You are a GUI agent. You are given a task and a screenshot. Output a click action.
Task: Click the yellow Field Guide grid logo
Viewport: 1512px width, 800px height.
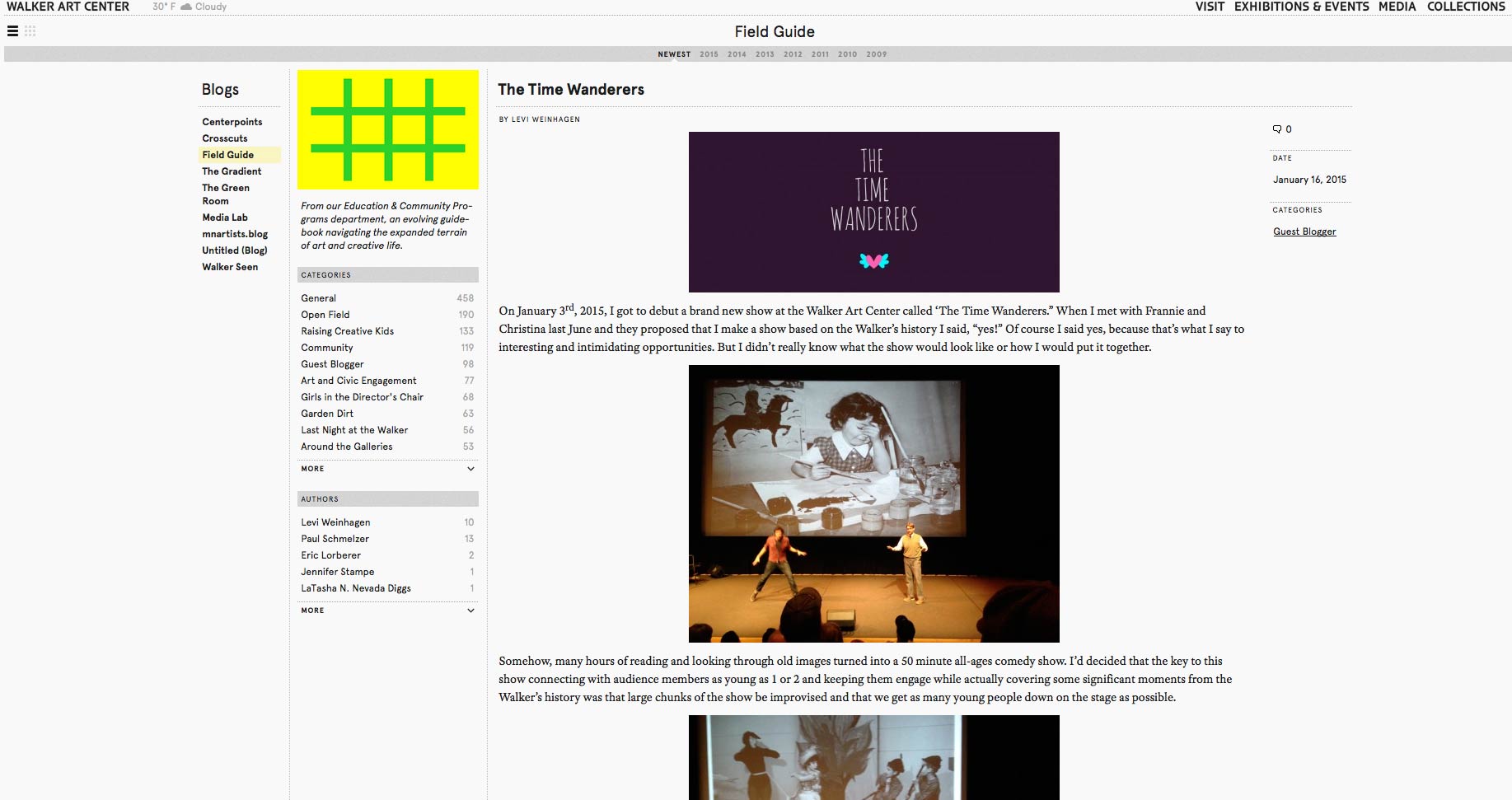[387, 129]
